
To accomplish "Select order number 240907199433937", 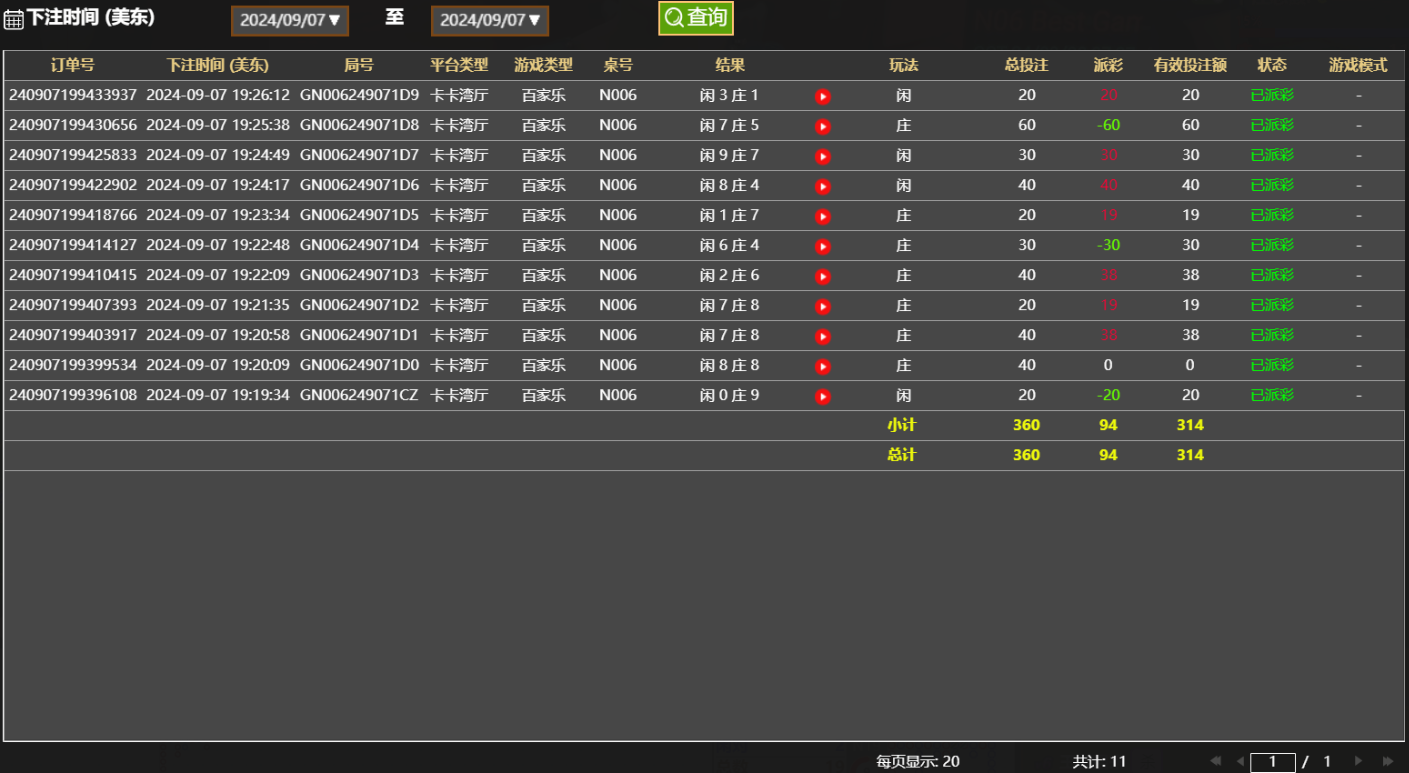I will tap(73, 95).
